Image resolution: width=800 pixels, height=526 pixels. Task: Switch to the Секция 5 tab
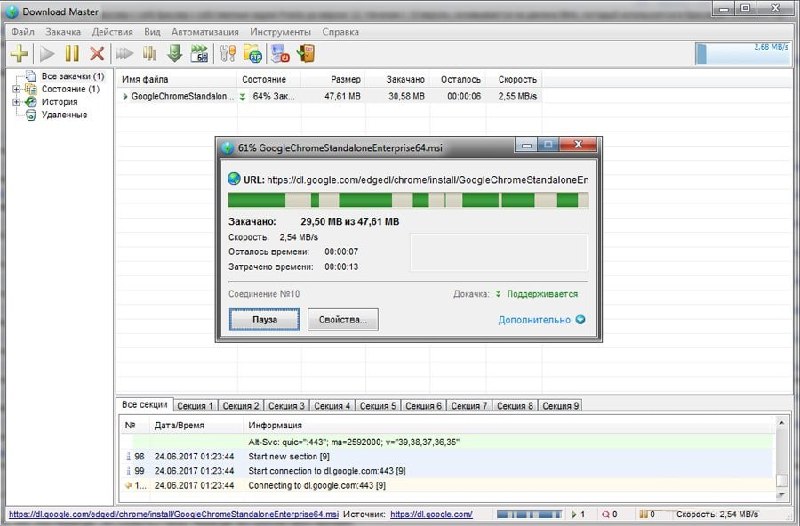[x=378, y=406]
